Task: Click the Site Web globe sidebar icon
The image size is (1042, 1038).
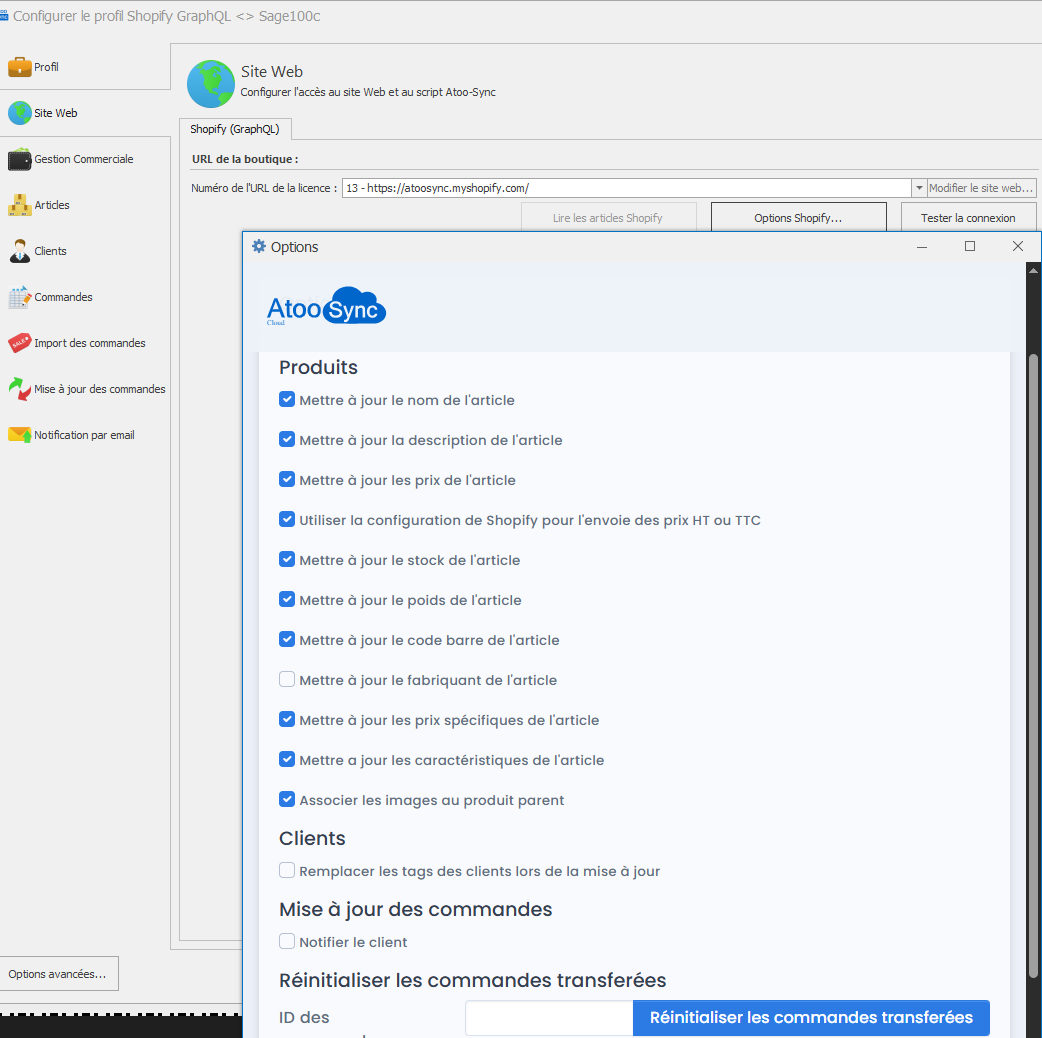Action: tap(19, 113)
